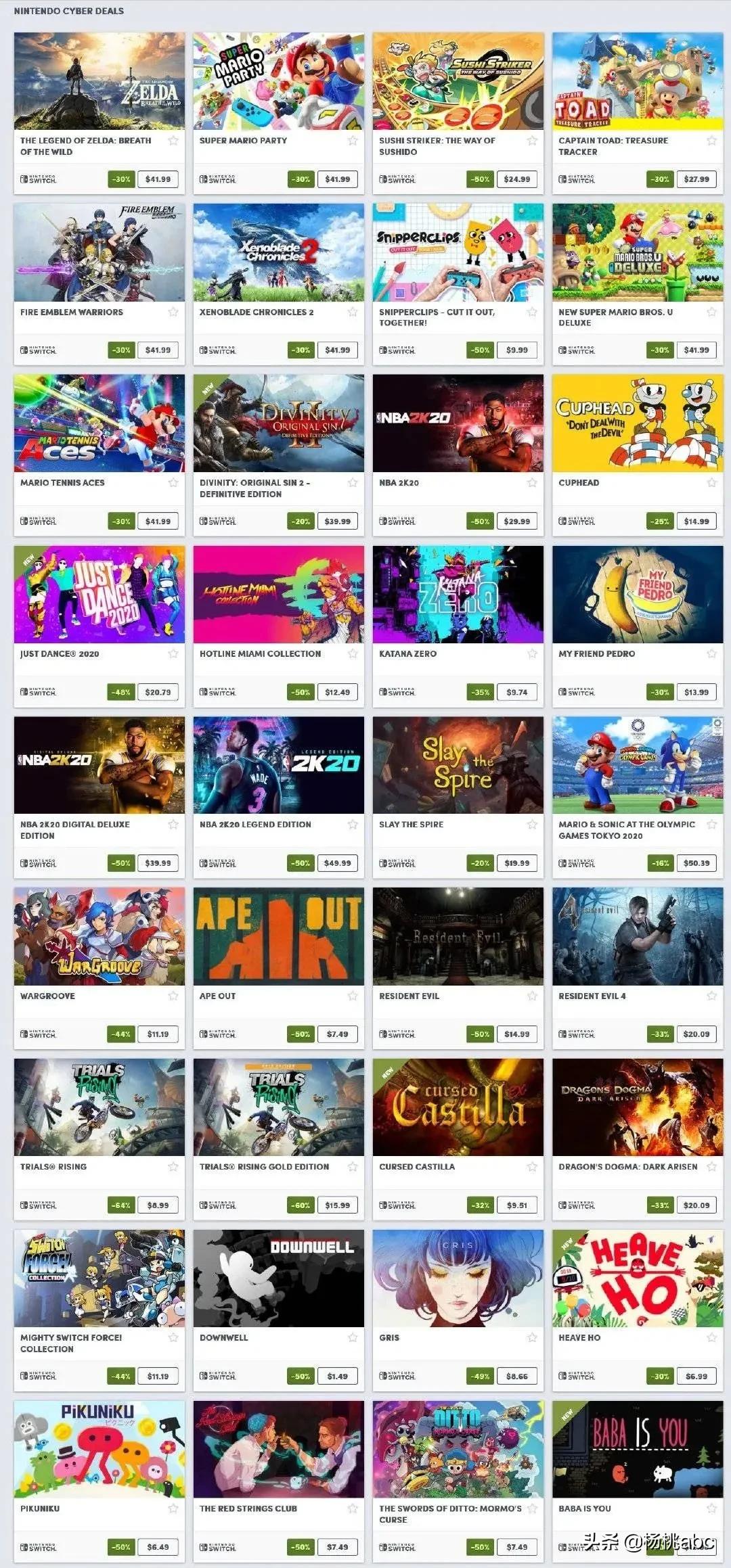
Task: Click the Switch platform icon under Katana Zero
Action: (397, 692)
